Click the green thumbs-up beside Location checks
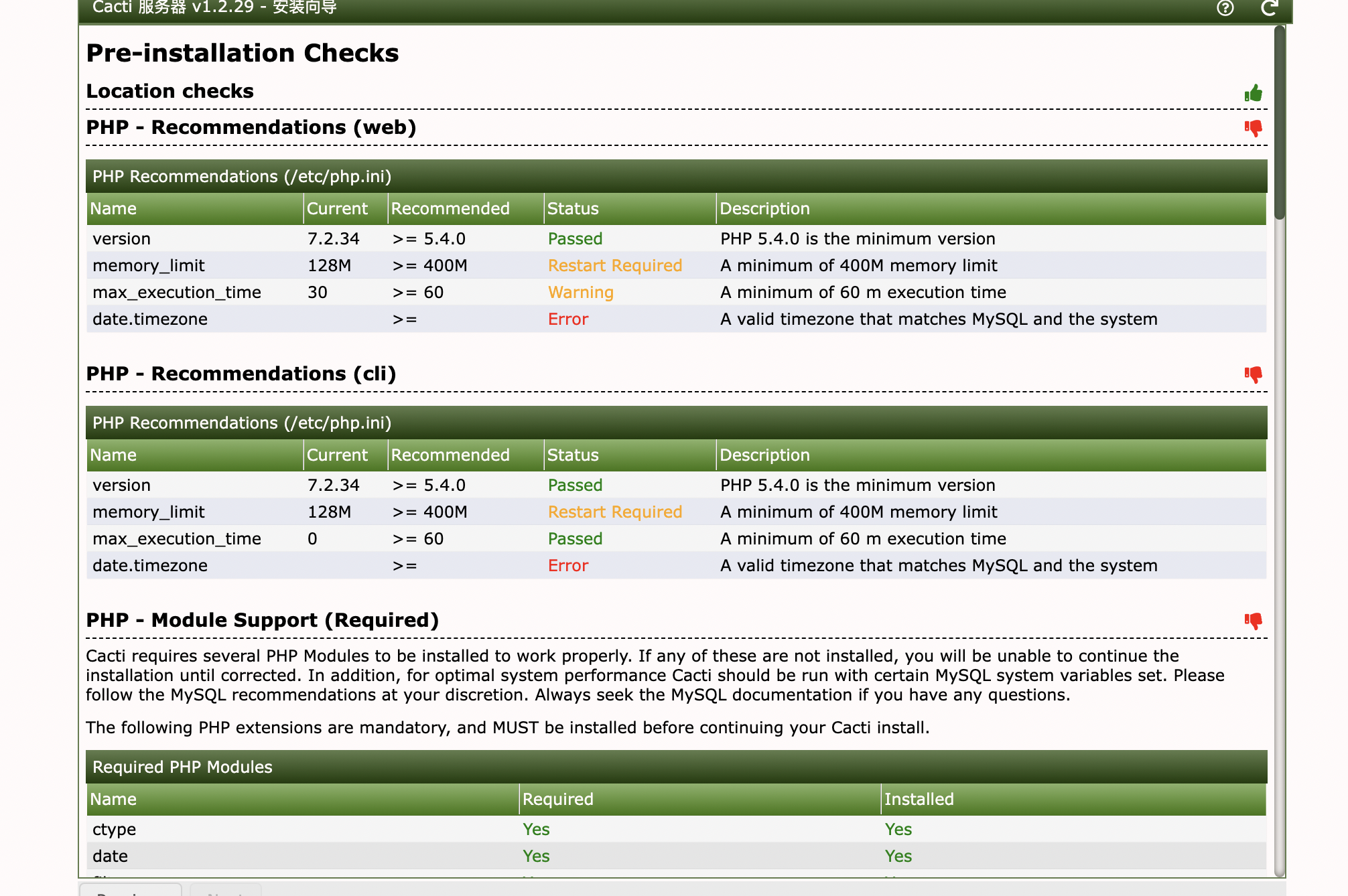 pyautogui.click(x=1253, y=93)
